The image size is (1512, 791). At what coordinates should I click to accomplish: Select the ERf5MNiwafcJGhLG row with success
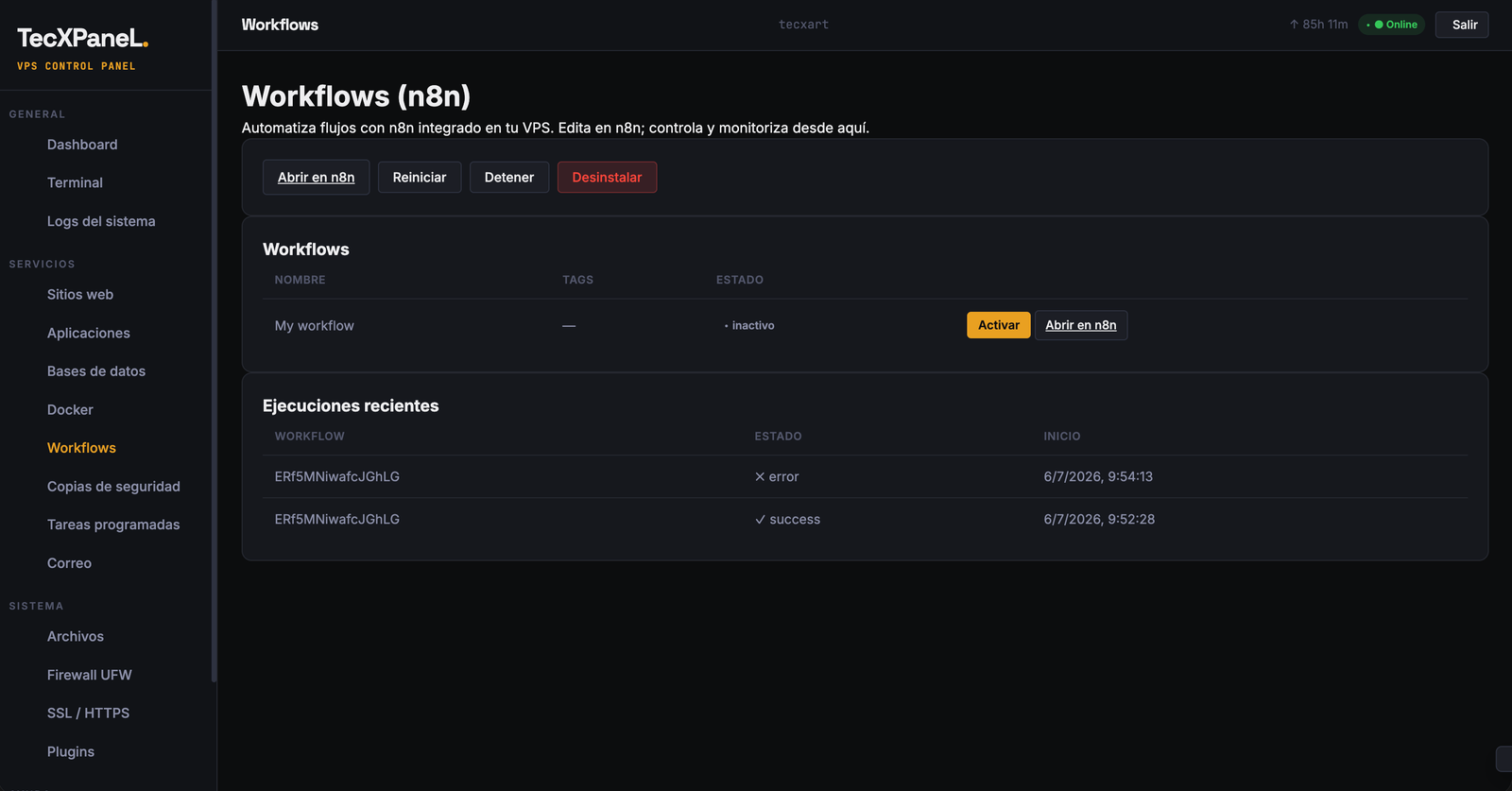tap(865, 519)
